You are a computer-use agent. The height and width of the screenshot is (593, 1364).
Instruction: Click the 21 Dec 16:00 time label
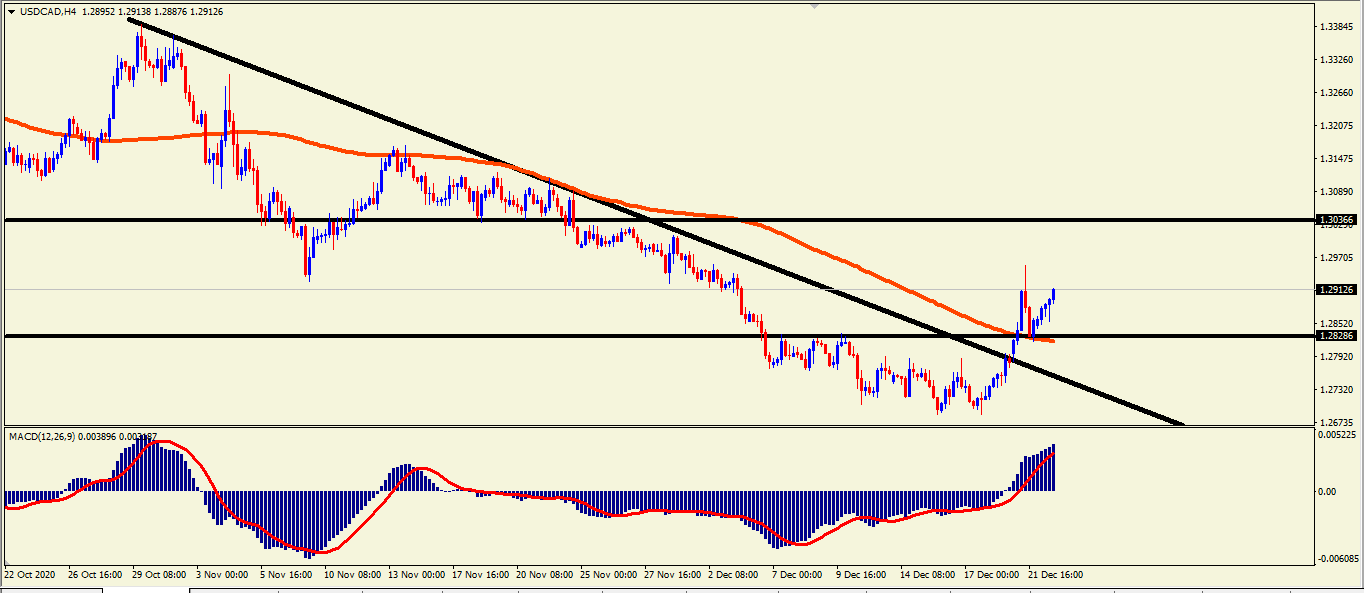pyautogui.click(x=1055, y=575)
